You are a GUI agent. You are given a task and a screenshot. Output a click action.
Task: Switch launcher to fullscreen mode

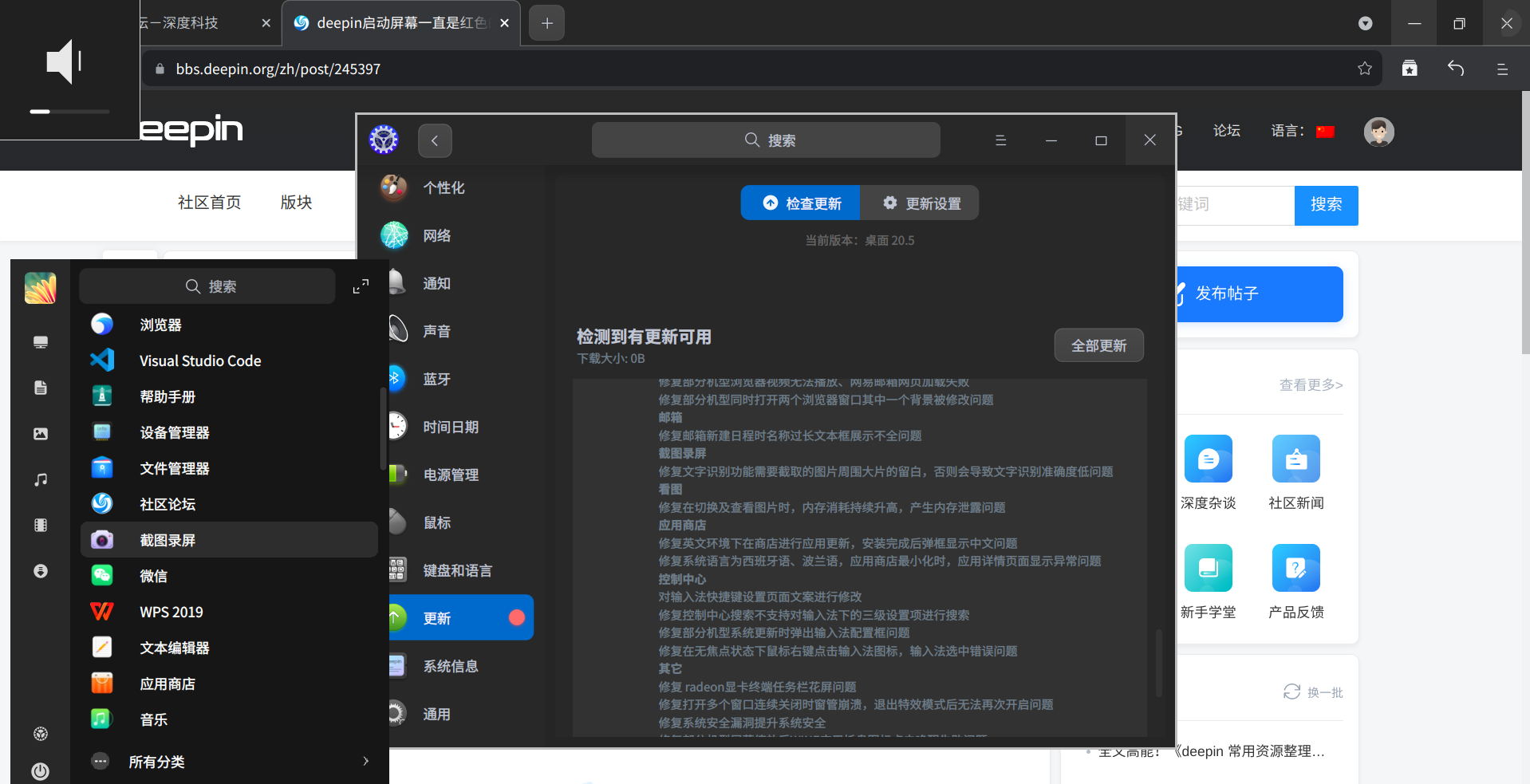[361, 286]
